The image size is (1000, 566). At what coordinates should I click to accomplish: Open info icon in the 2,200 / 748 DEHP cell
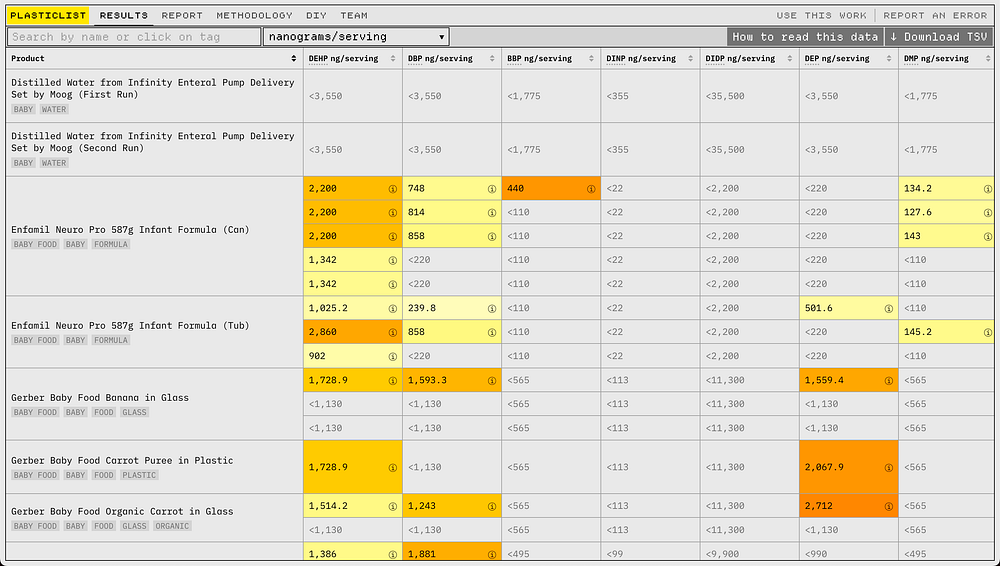(393, 189)
